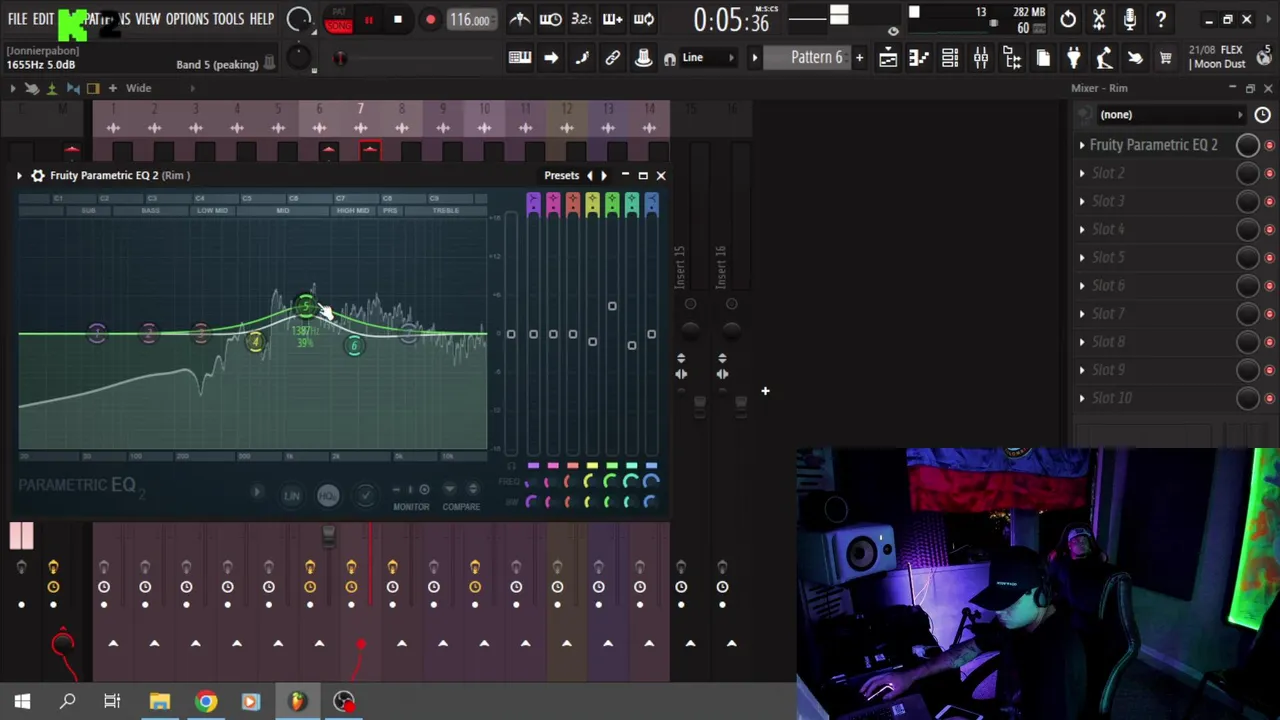Open Fruity Parametric EQ 2 gear settings

pyautogui.click(x=37, y=175)
